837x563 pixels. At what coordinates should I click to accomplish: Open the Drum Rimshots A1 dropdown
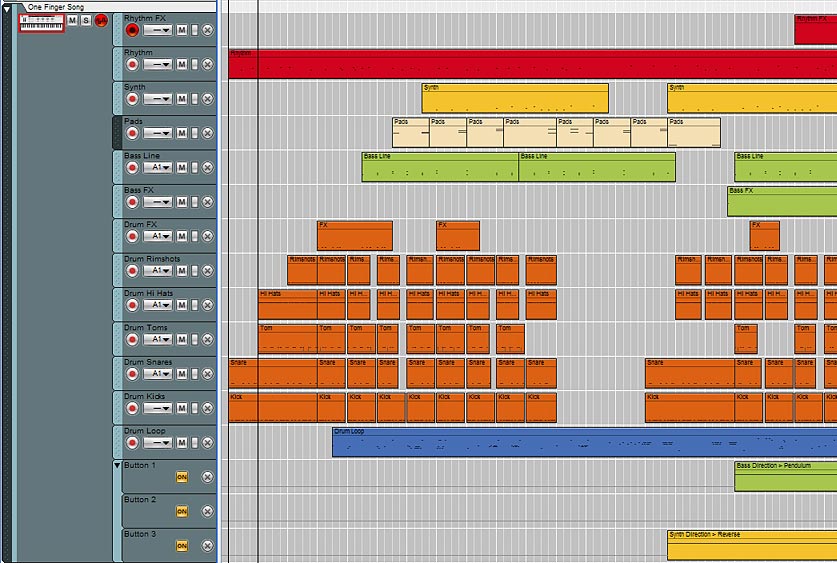pos(158,271)
